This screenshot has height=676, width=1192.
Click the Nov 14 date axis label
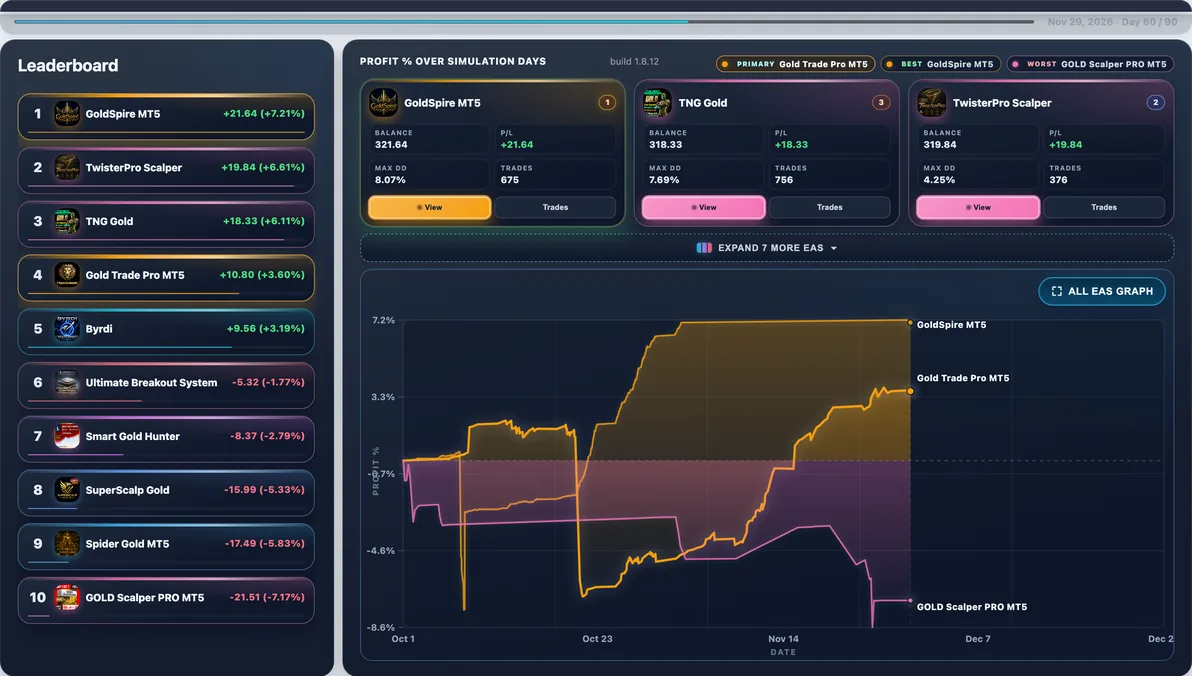pyautogui.click(x=783, y=639)
